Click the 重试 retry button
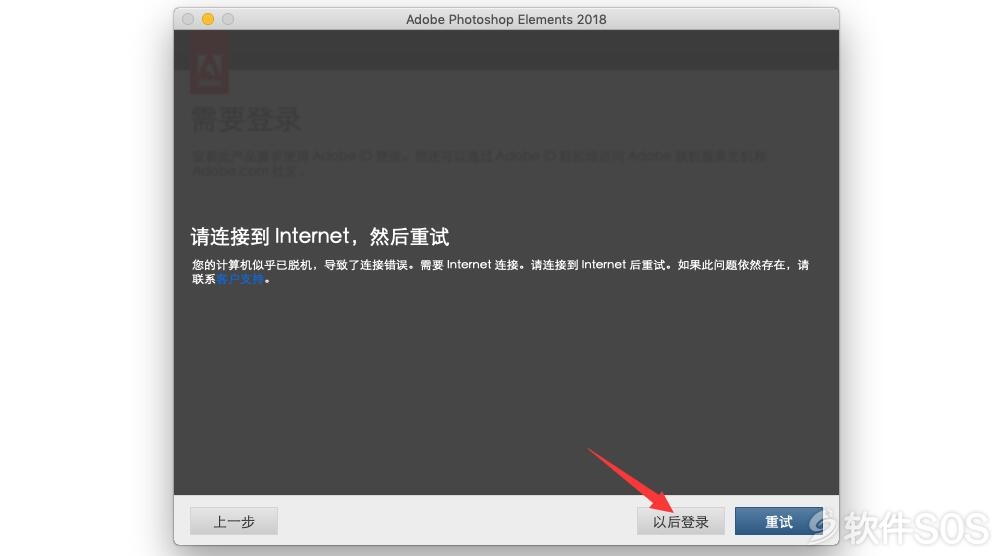This screenshot has width=1005, height=556. coord(779,521)
